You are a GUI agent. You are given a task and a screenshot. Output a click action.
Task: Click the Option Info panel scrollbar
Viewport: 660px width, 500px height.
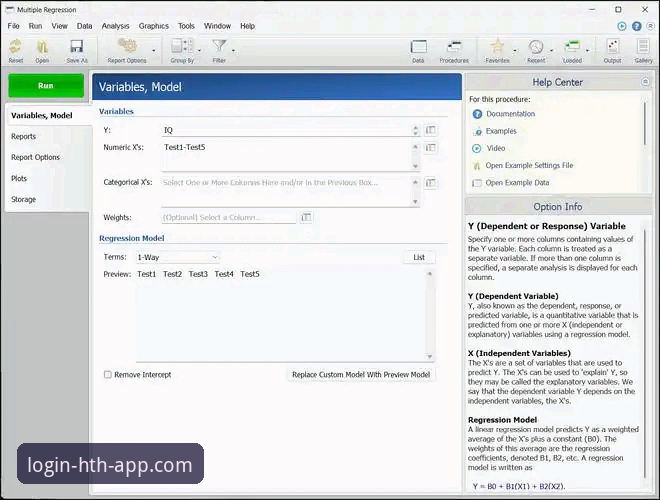point(645,354)
